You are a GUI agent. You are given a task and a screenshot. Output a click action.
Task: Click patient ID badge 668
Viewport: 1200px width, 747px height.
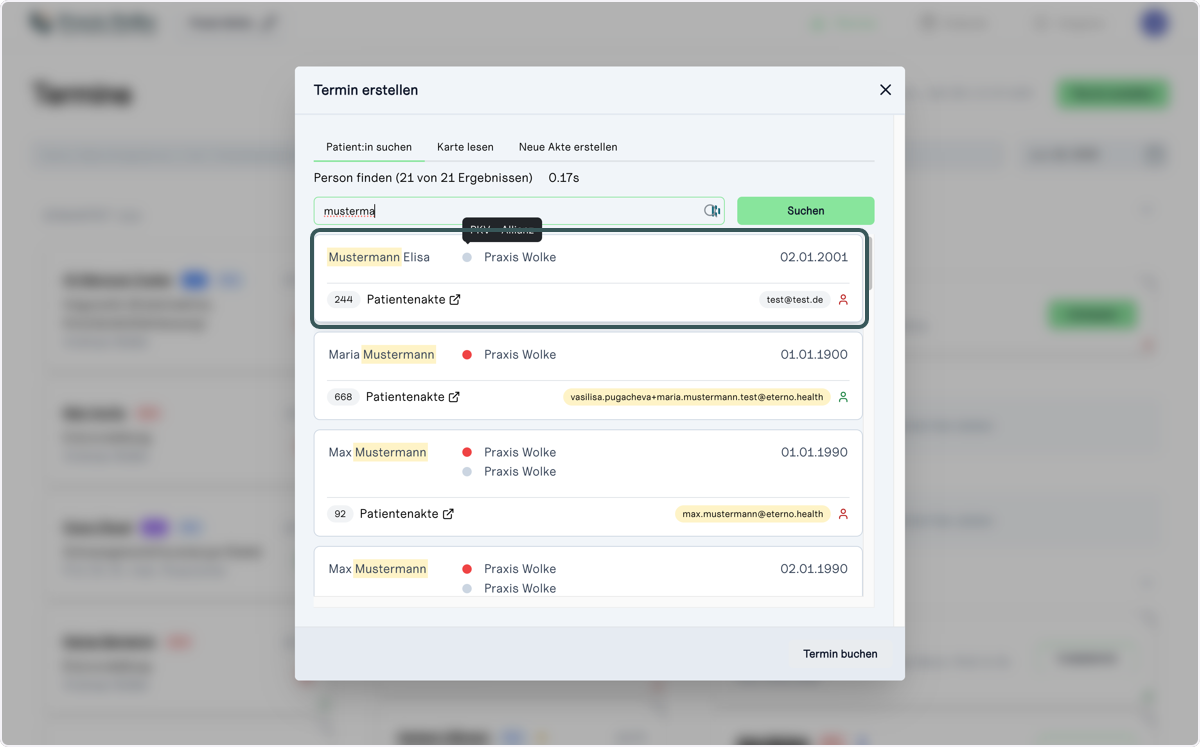343,397
